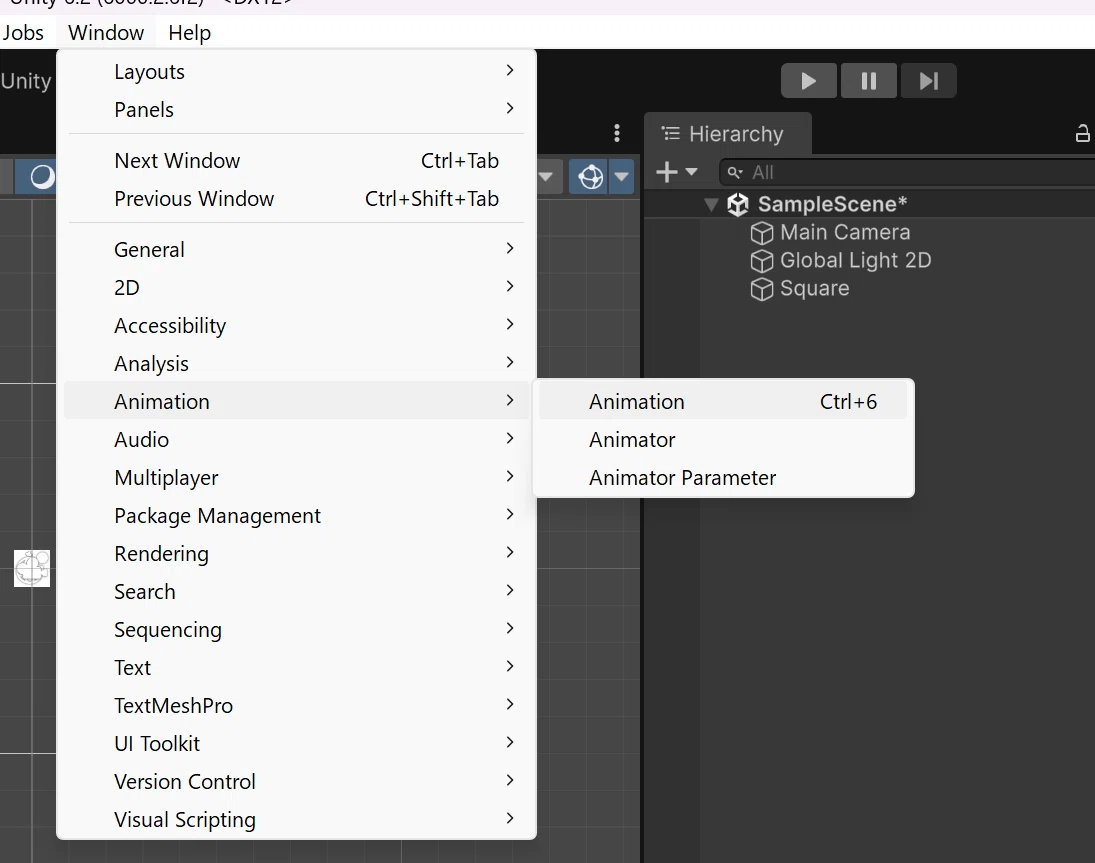Open the scene view three-dot options menu

(x=617, y=133)
